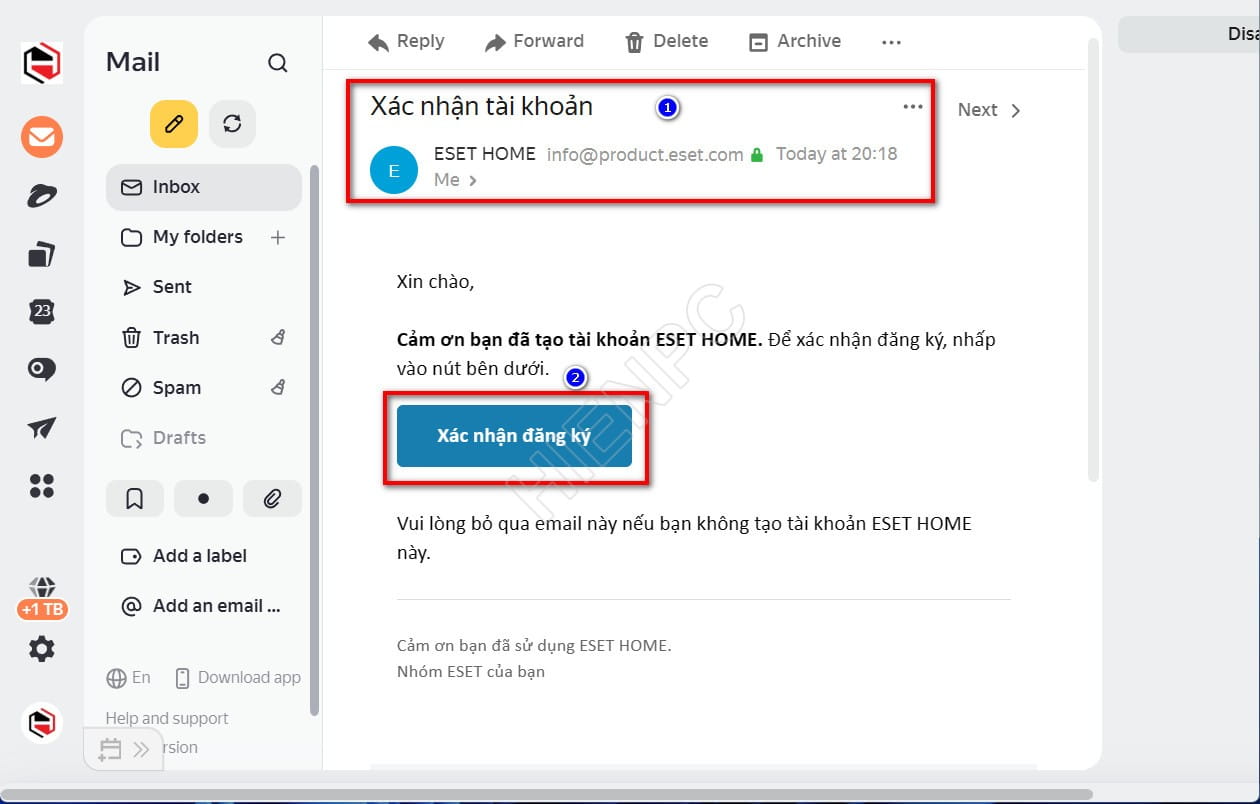Open calendar widget at bottom left
The height and width of the screenshot is (804, 1260).
(x=124, y=748)
